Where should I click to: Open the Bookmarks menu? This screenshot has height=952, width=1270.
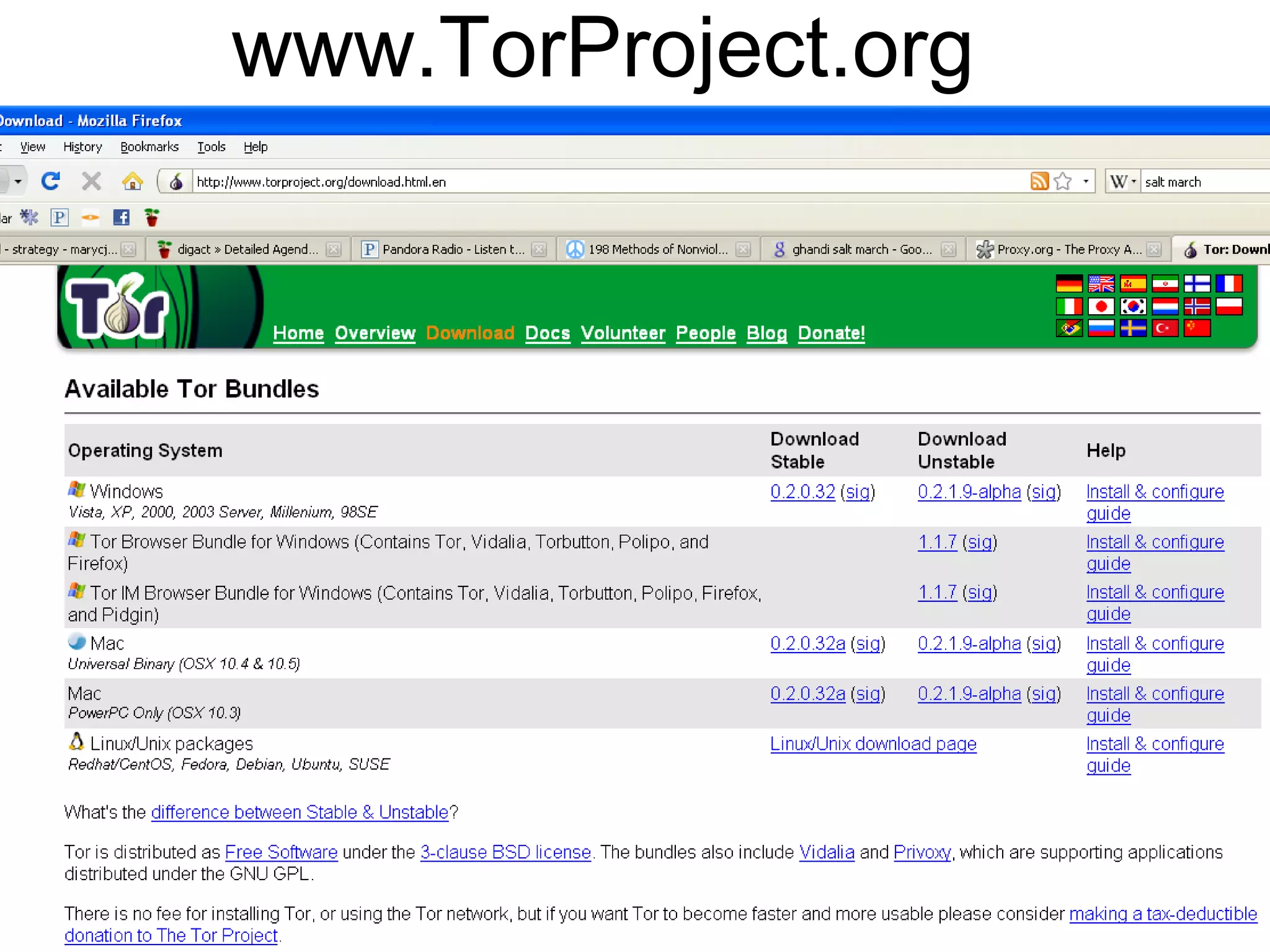point(149,147)
